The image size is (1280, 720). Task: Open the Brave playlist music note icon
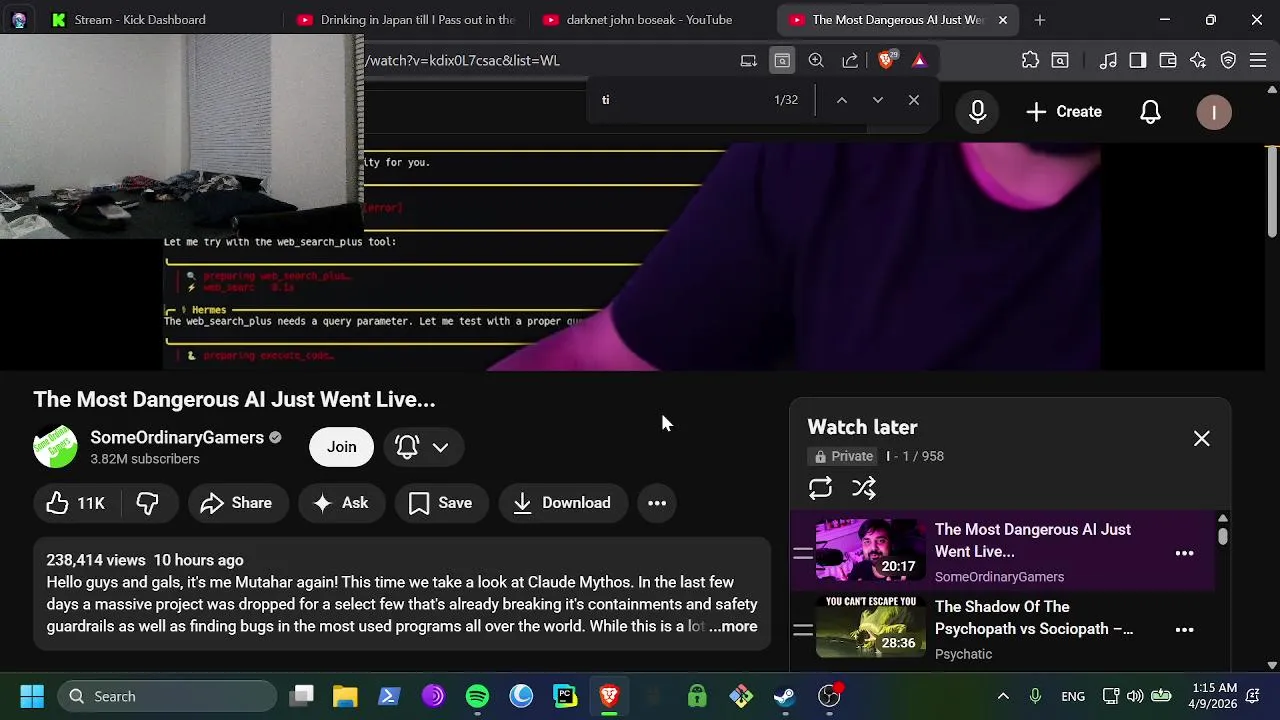(1108, 60)
